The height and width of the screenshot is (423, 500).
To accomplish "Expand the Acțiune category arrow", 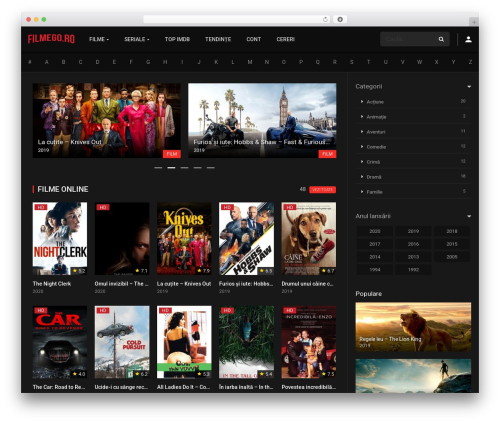I will coord(362,102).
